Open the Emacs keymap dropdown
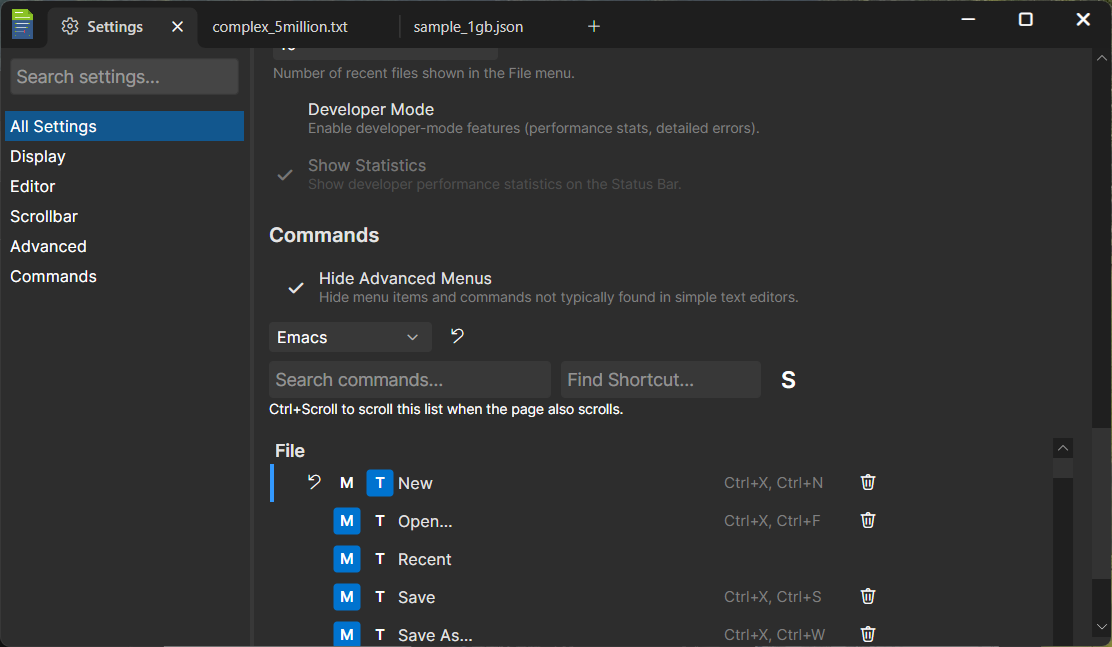The height and width of the screenshot is (647, 1112). (350, 337)
